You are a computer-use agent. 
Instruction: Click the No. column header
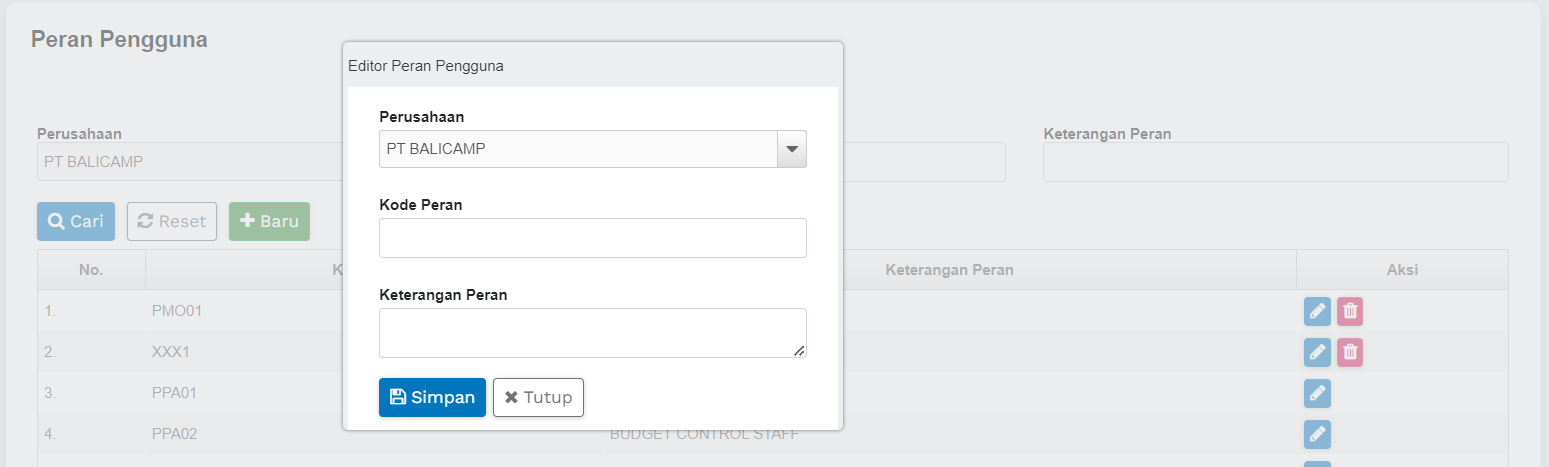pos(91,270)
